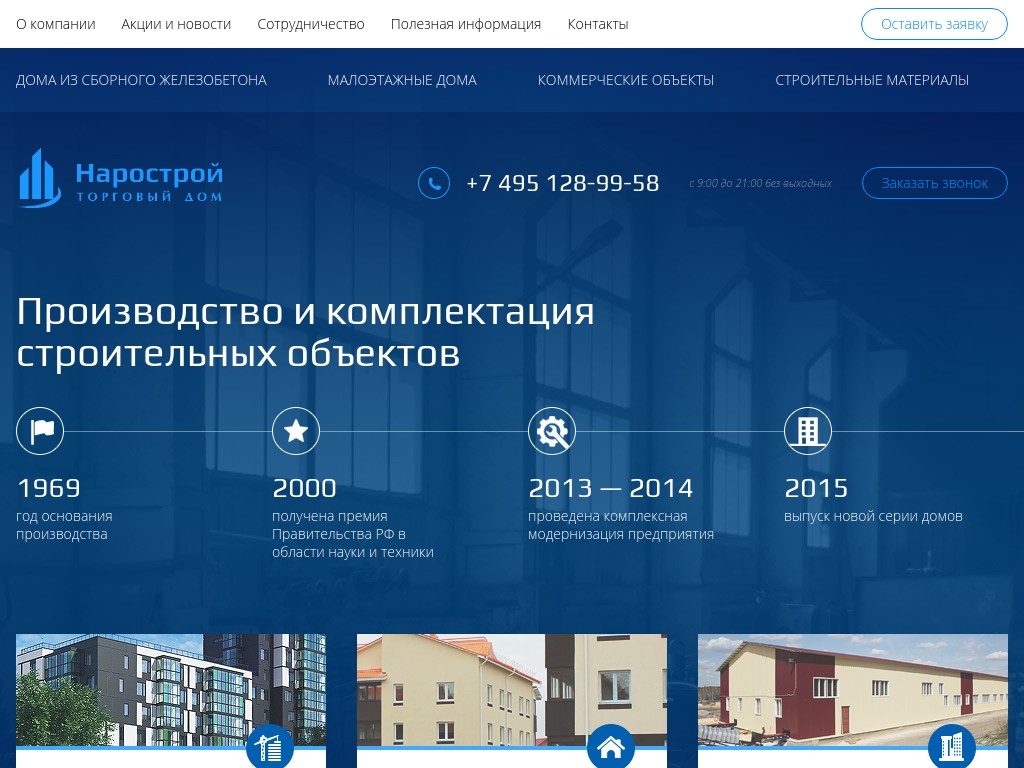Click office building badge on warehouse card
The image size is (1024, 768).
pos(952,746)
